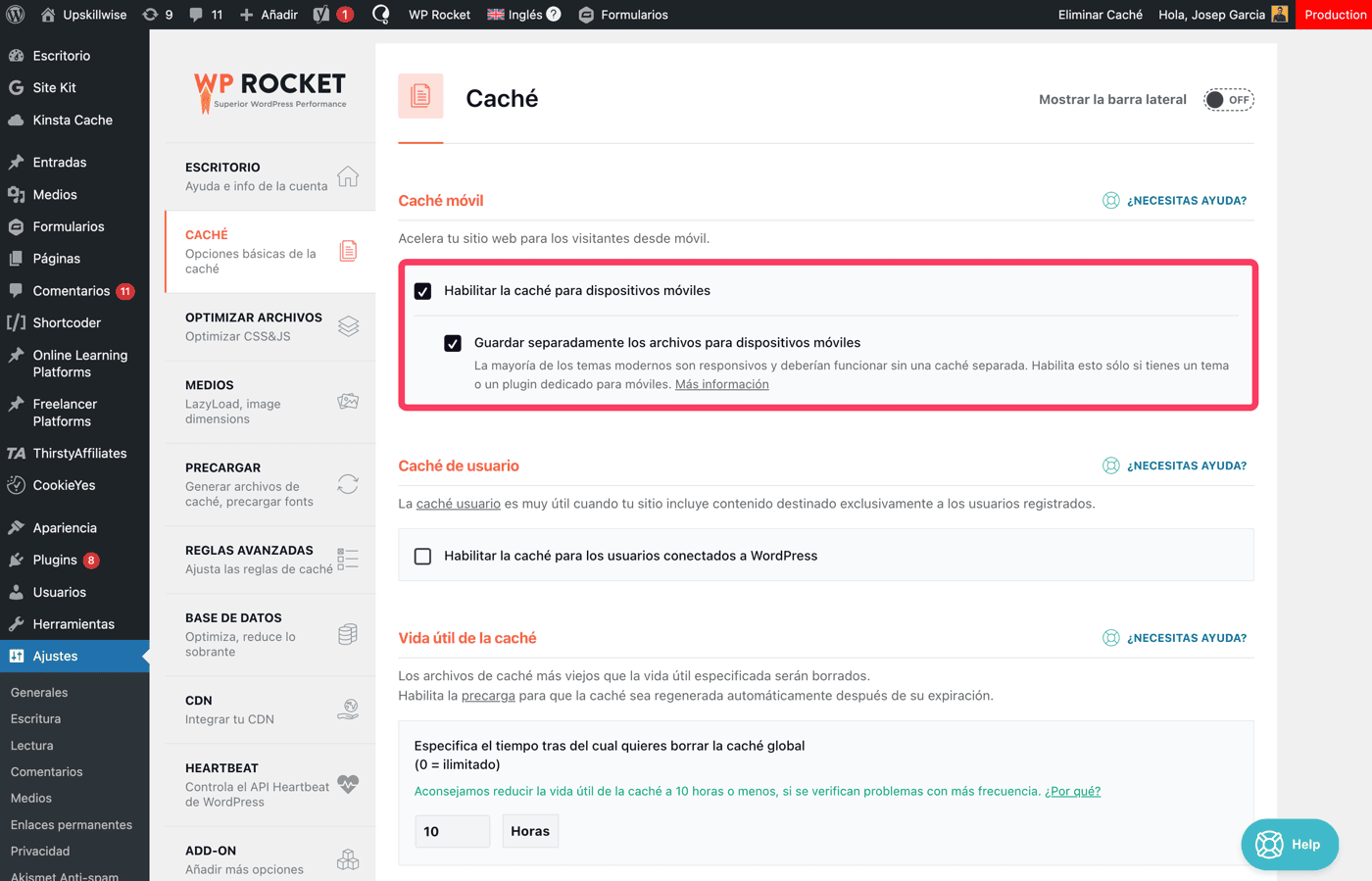Click the lifebuoy icon beside Caché móvil help
This screenshot has width=1372, height=881.
coord(1110,200)
